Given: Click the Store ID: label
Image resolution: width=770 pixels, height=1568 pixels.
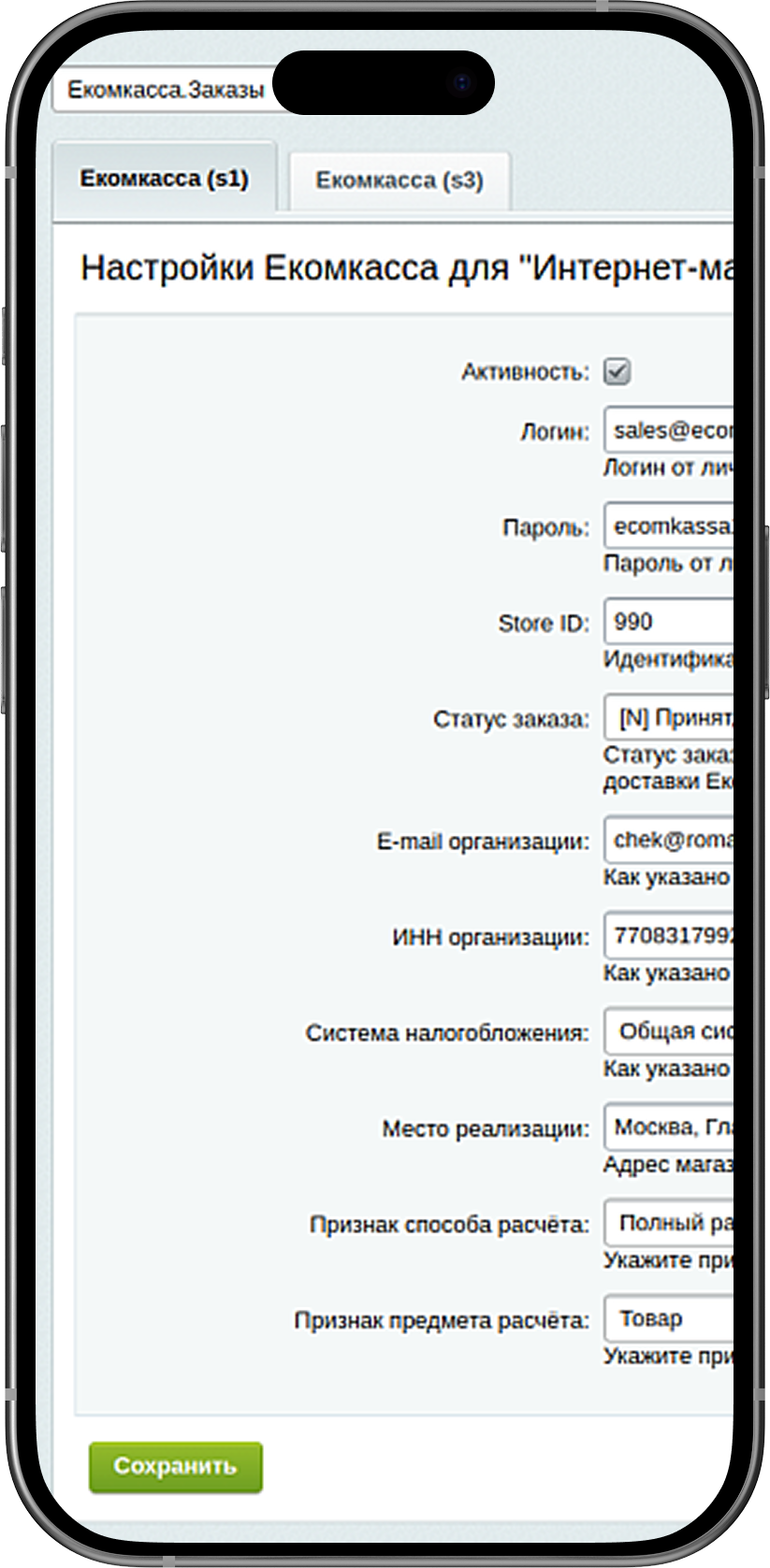Looking at the screenshot, I should point(544,624).
